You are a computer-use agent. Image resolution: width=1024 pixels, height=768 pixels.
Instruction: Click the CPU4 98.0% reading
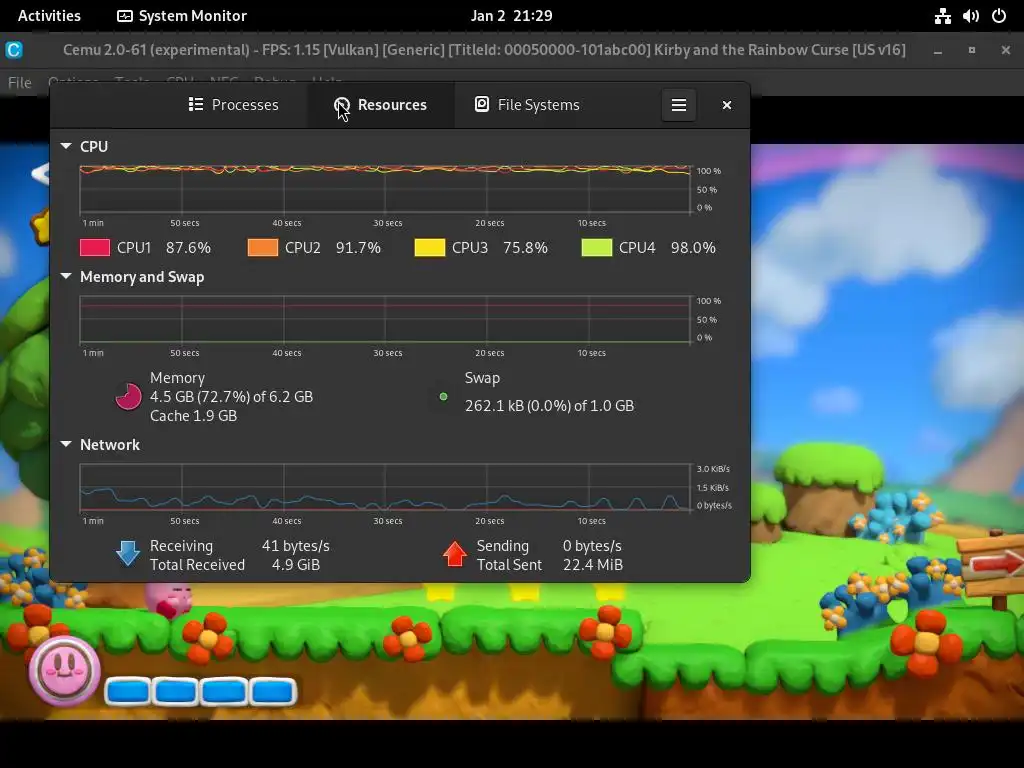(693, 248)
